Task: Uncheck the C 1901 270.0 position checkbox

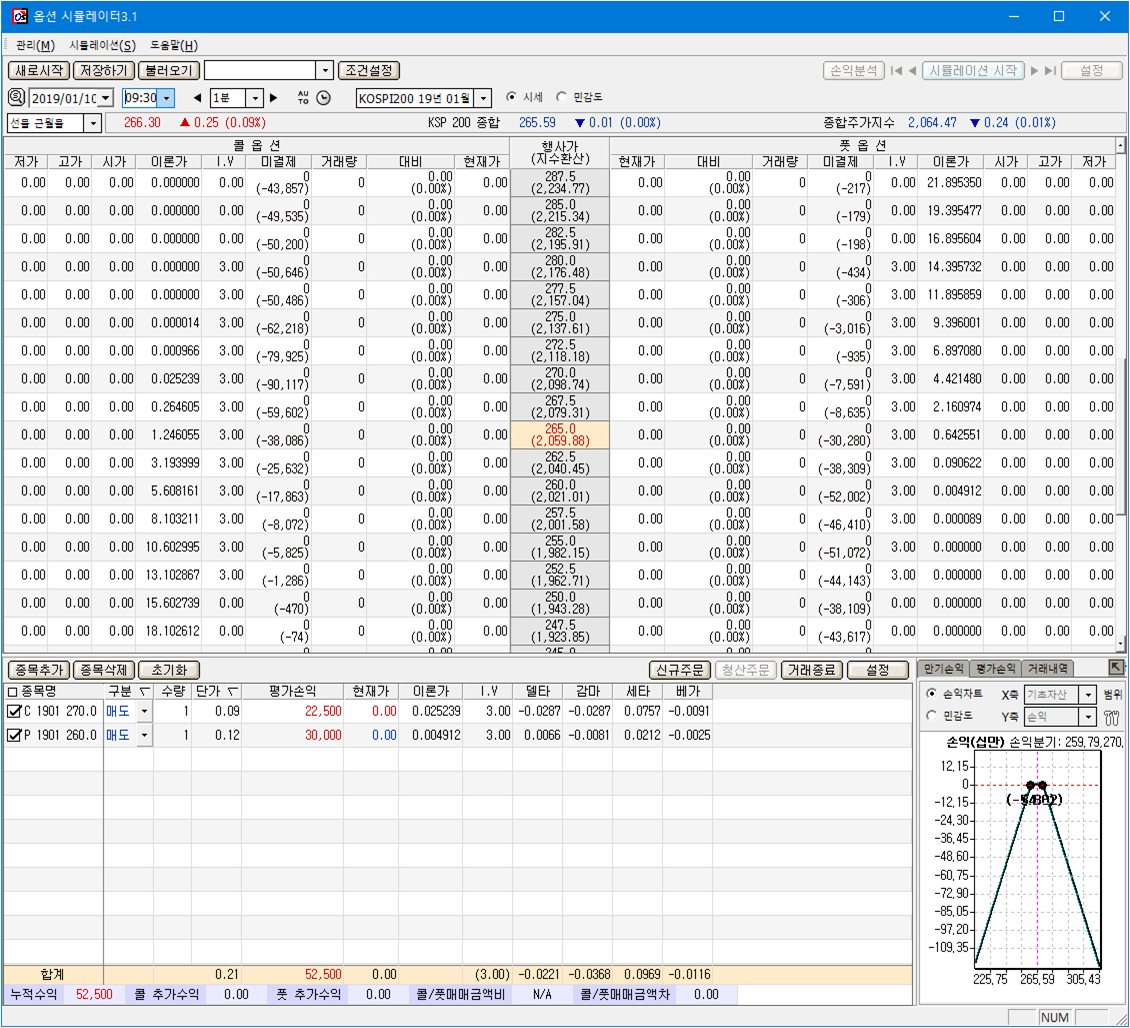Action: click(13, 711)
